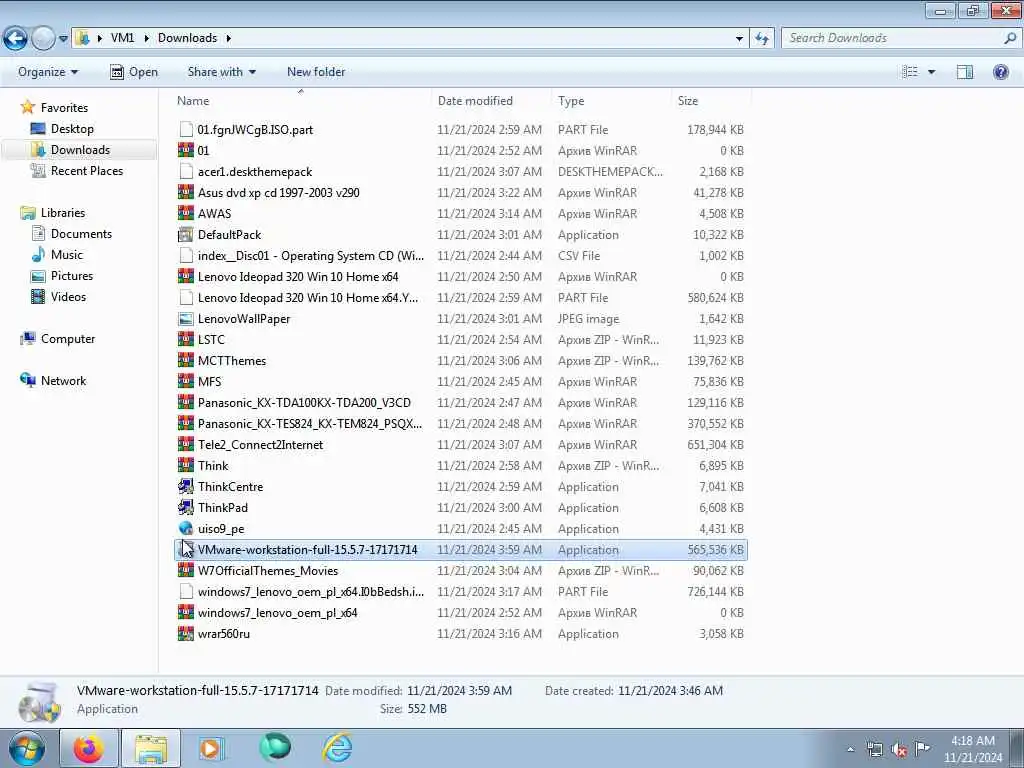
Task: Open the Pictures library
Action: pos(72,276)
